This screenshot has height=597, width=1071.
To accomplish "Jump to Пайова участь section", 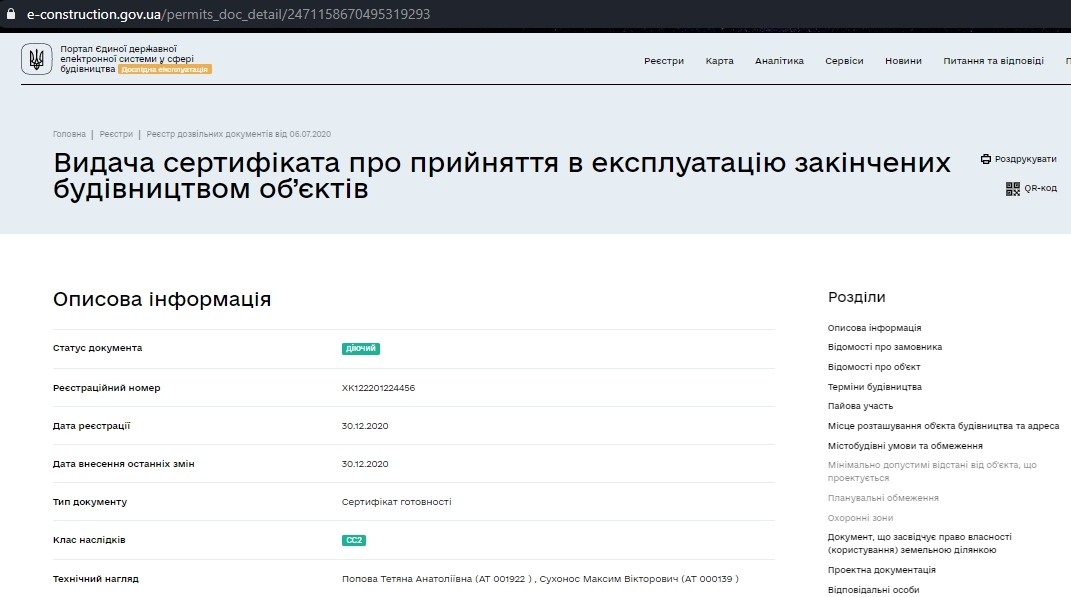I will [860, 406].
